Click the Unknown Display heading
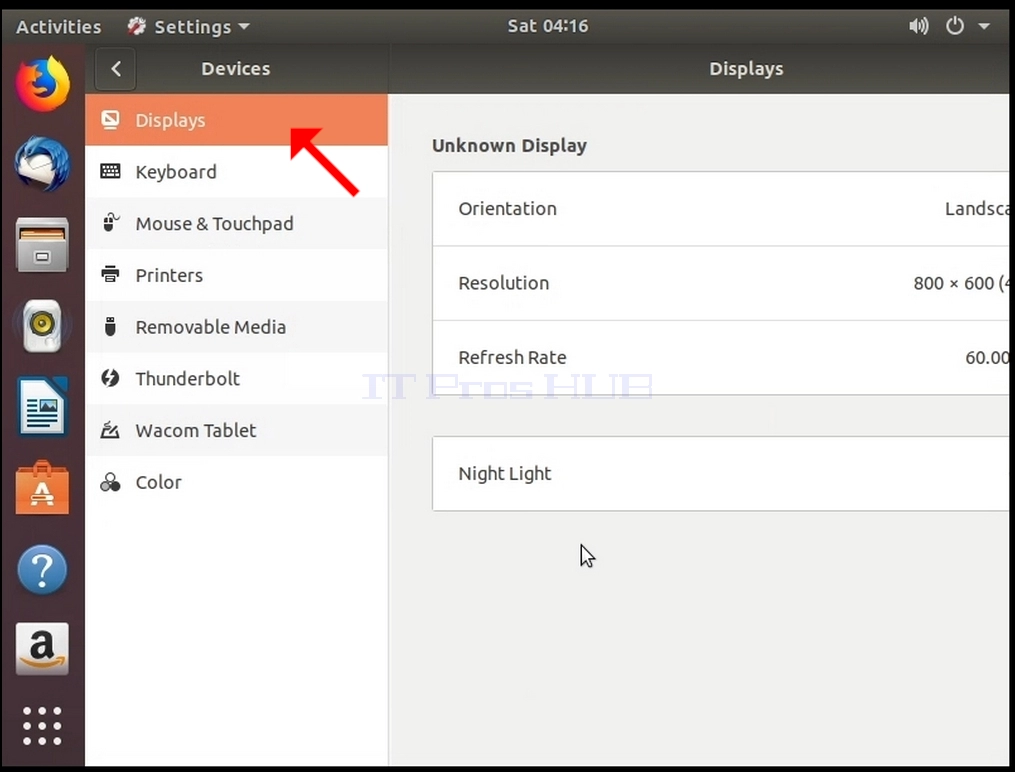Screen dimensions: 1015x772 tap(509, 146)
